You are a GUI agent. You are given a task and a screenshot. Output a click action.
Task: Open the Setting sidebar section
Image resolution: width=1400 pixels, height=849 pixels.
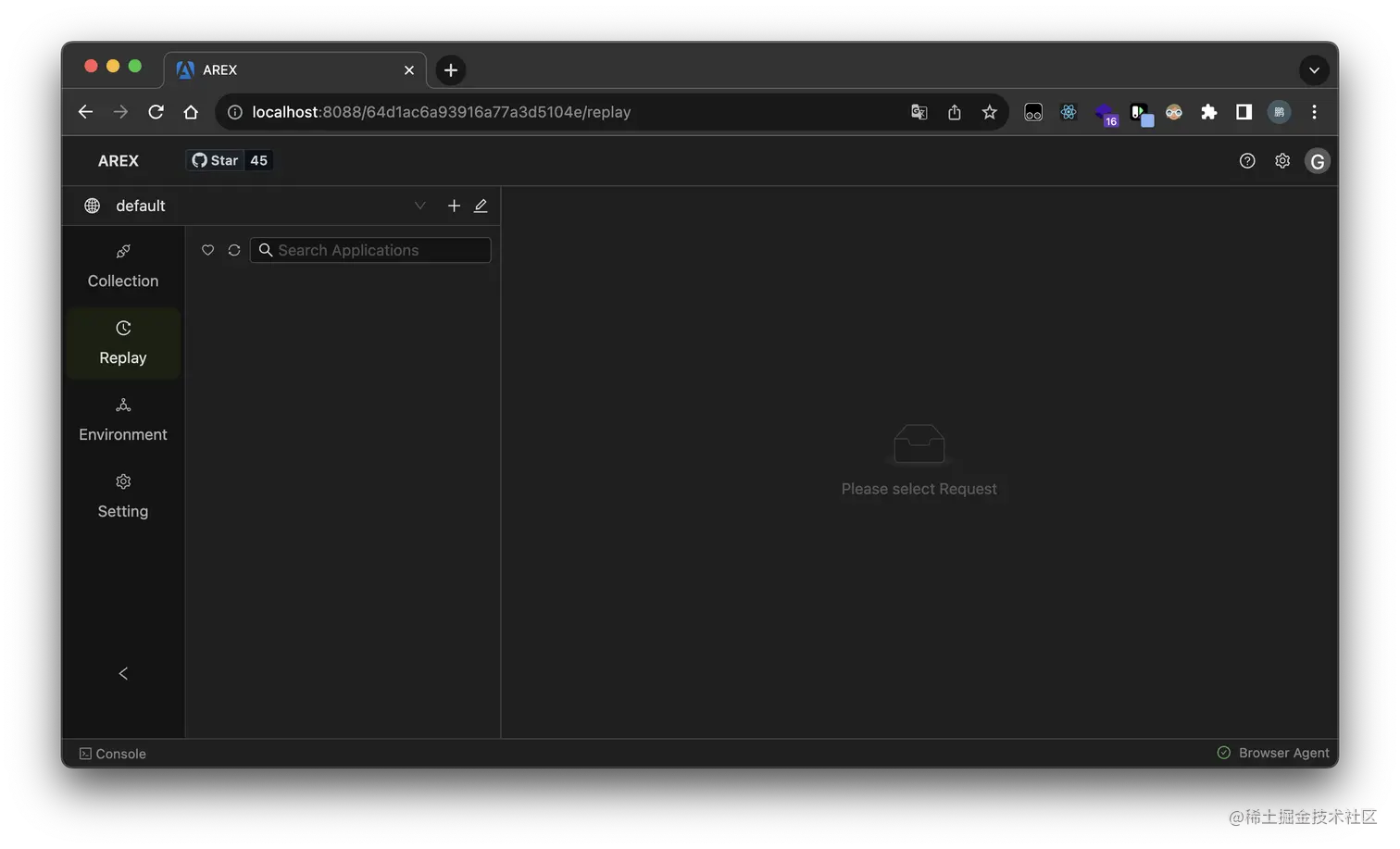tap(123, 497)
